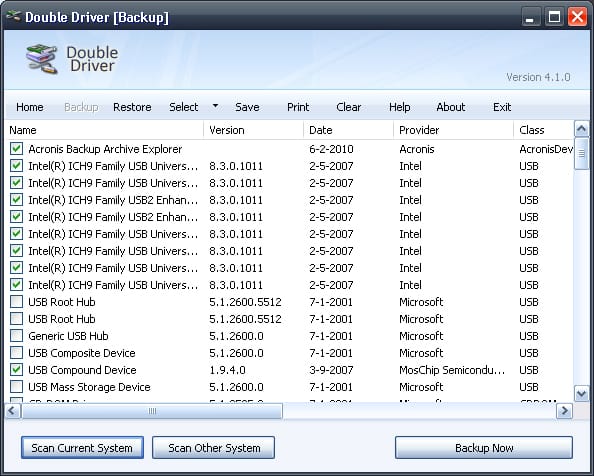Viewport: 594px width, 476px height.
Task: Sort by the Version column header
Action: tap(253, 130)
